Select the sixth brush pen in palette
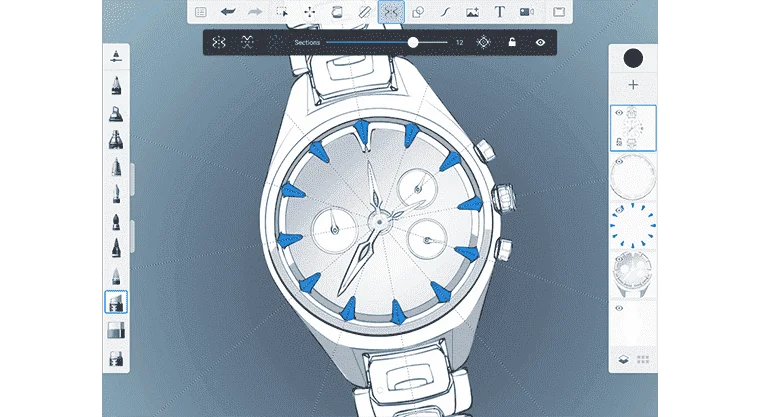Screen dimensions: 760x417 point(116,222)
